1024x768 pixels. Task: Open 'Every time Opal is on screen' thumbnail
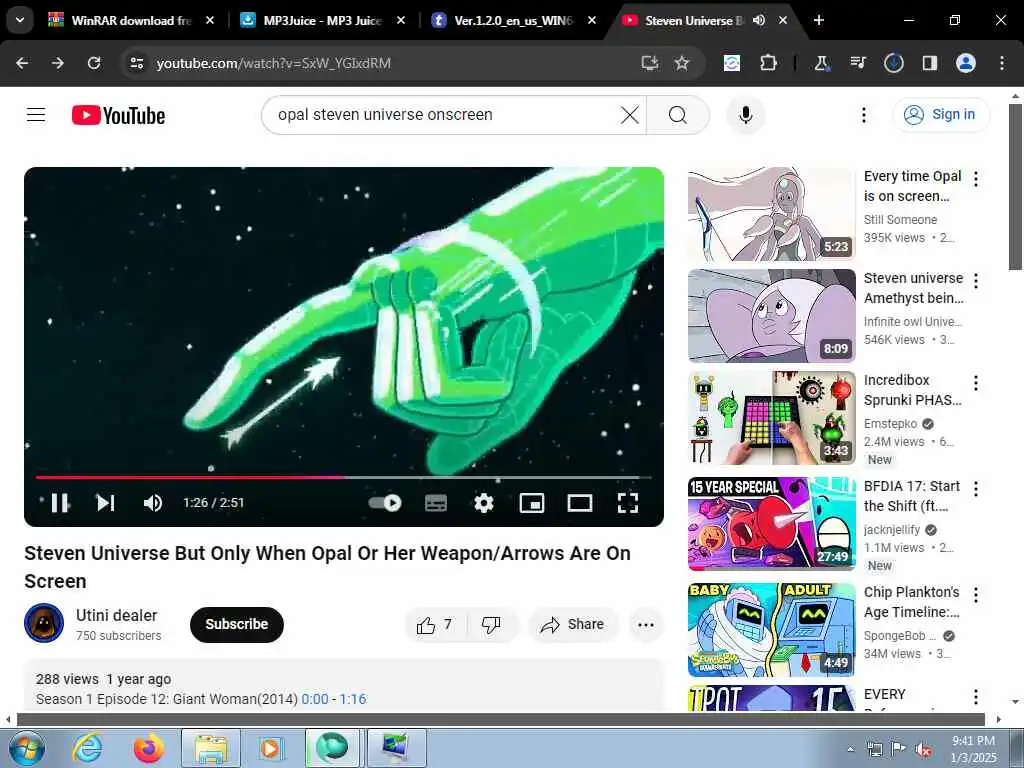pyautogui.click(x=771, y=214)
